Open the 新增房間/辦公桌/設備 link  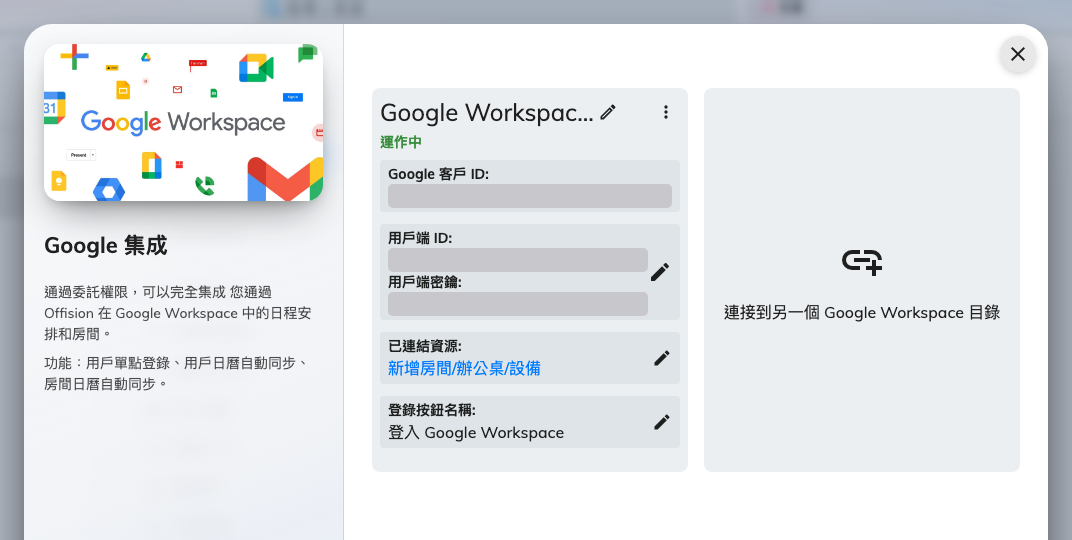464,368
